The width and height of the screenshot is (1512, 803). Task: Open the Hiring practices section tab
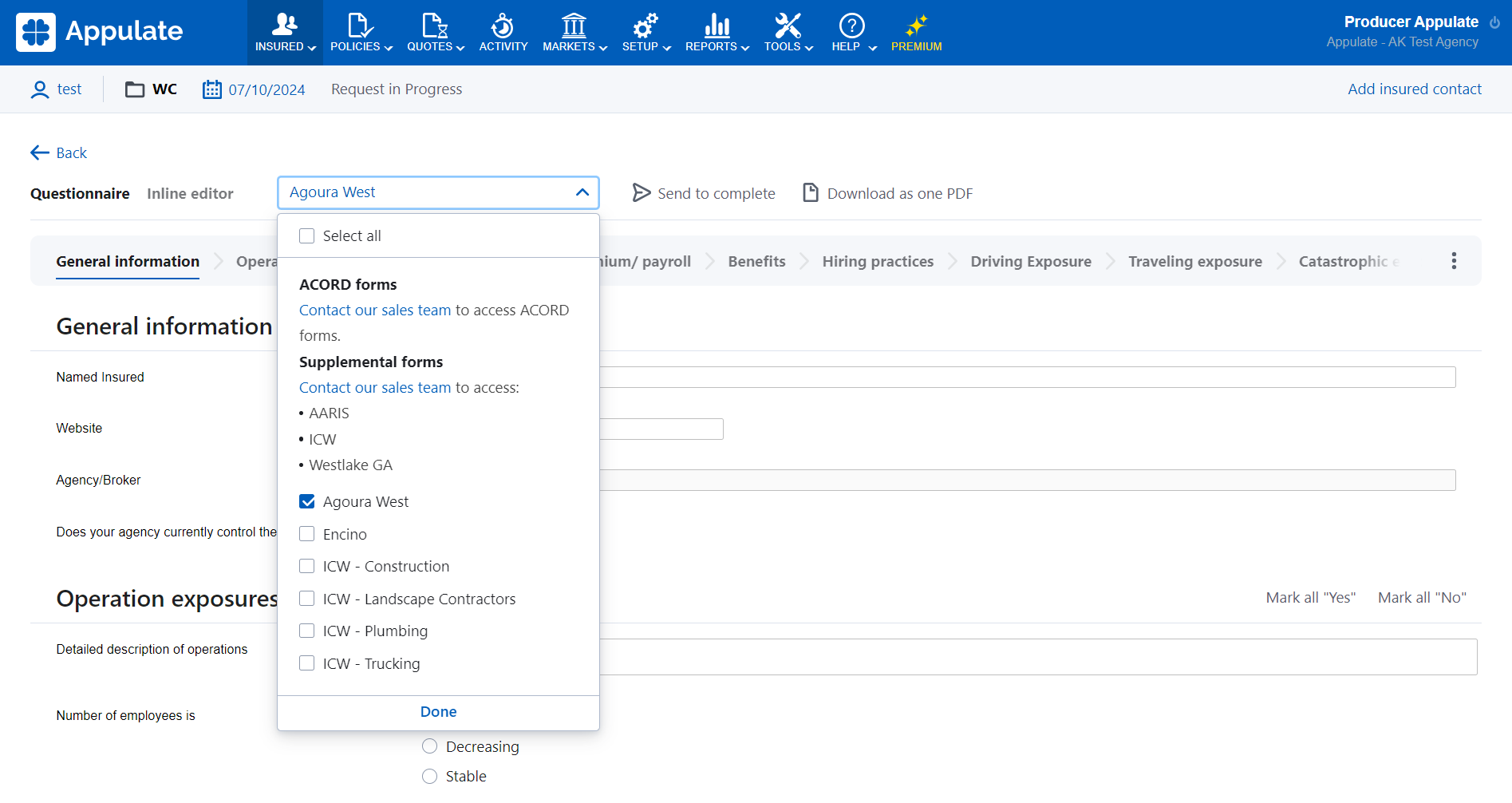point(878,261)
